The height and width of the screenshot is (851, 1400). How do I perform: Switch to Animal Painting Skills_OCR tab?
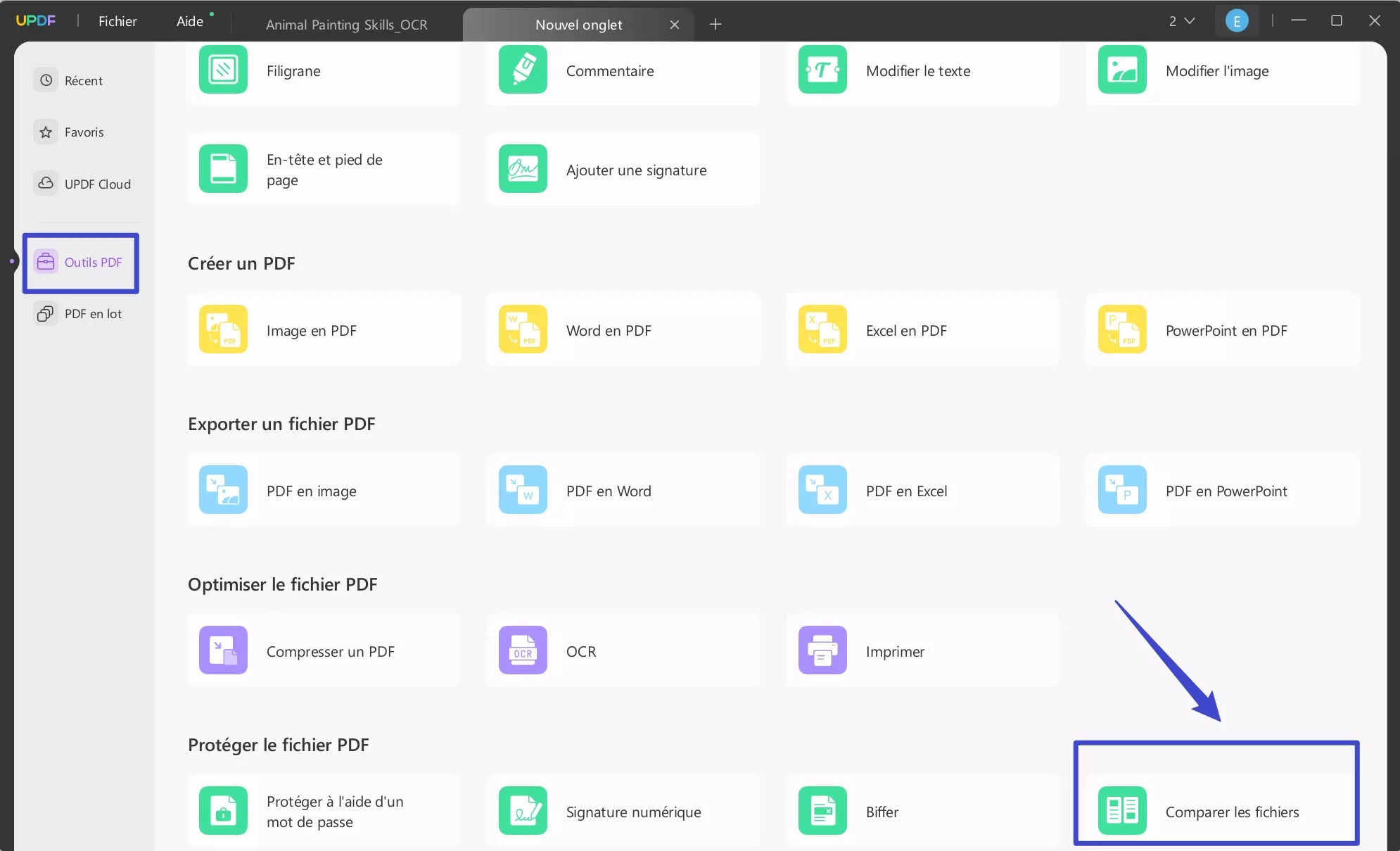(347, 25)
